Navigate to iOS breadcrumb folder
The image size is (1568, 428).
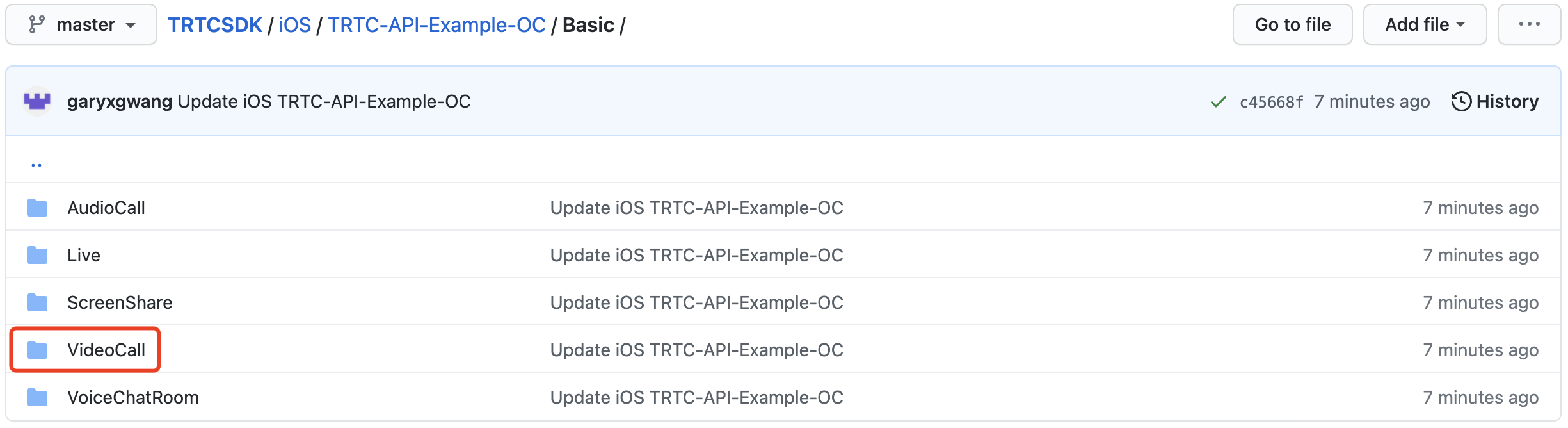click(294, 25)
